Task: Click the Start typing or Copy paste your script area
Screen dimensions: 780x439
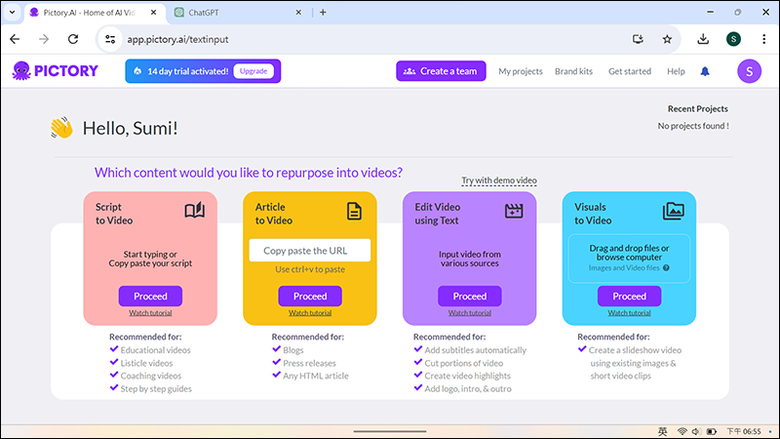Action: point(150,259)
